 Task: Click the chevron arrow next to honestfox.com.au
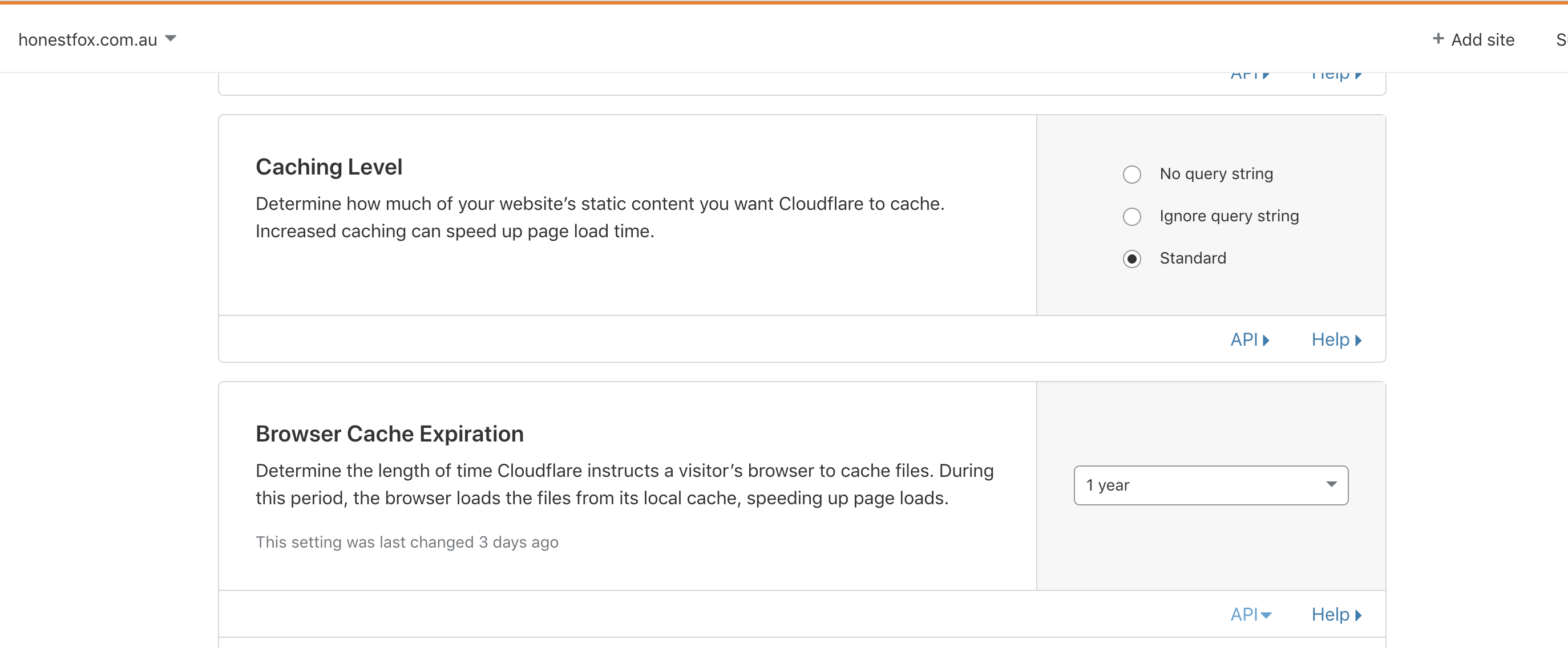171,39
